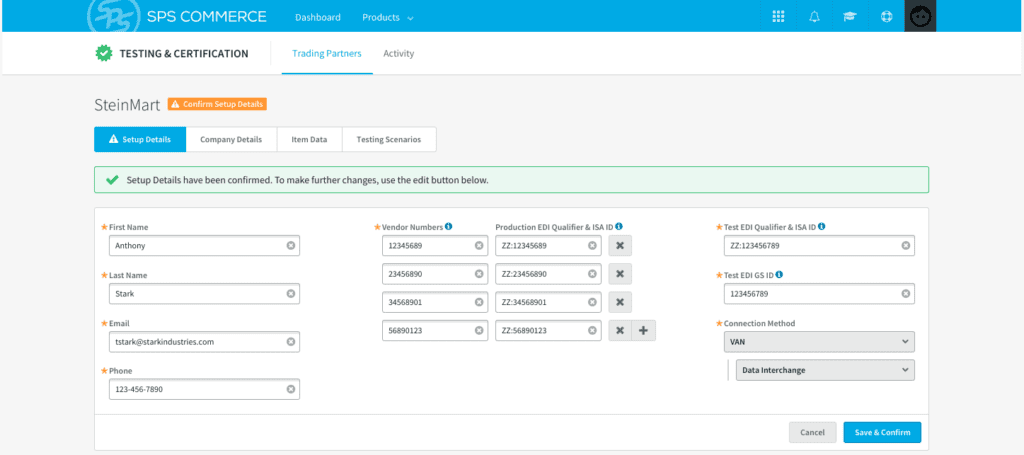Image resolution: width=1024 pixels, height=455 pixels.
Task: Clear the Phone field
Action: pos(291,389)
